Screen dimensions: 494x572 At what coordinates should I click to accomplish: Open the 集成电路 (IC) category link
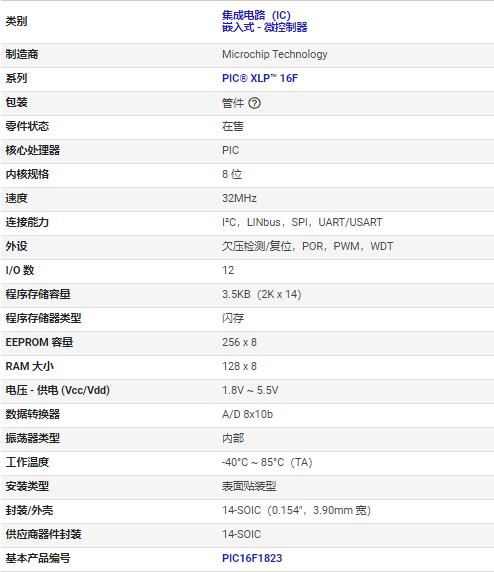256,15
